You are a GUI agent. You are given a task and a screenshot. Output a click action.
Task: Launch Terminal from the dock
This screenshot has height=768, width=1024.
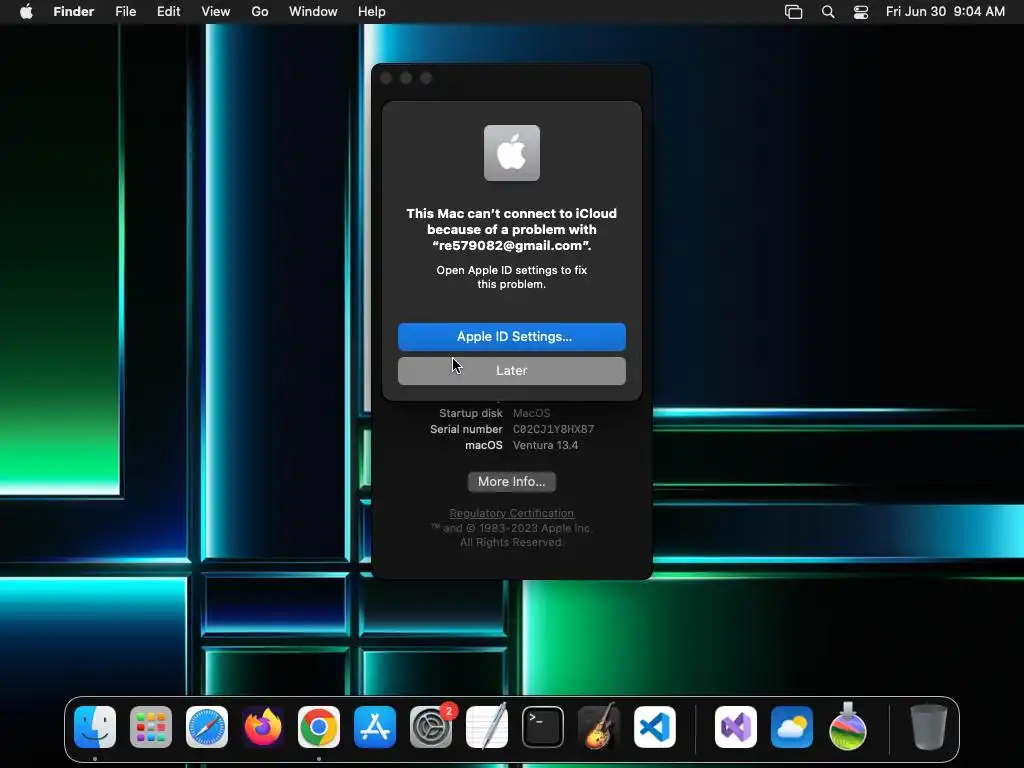[543, 727]
